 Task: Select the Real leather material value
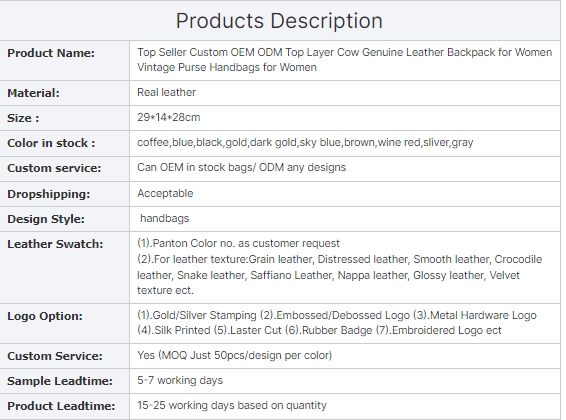click(166, 92)
